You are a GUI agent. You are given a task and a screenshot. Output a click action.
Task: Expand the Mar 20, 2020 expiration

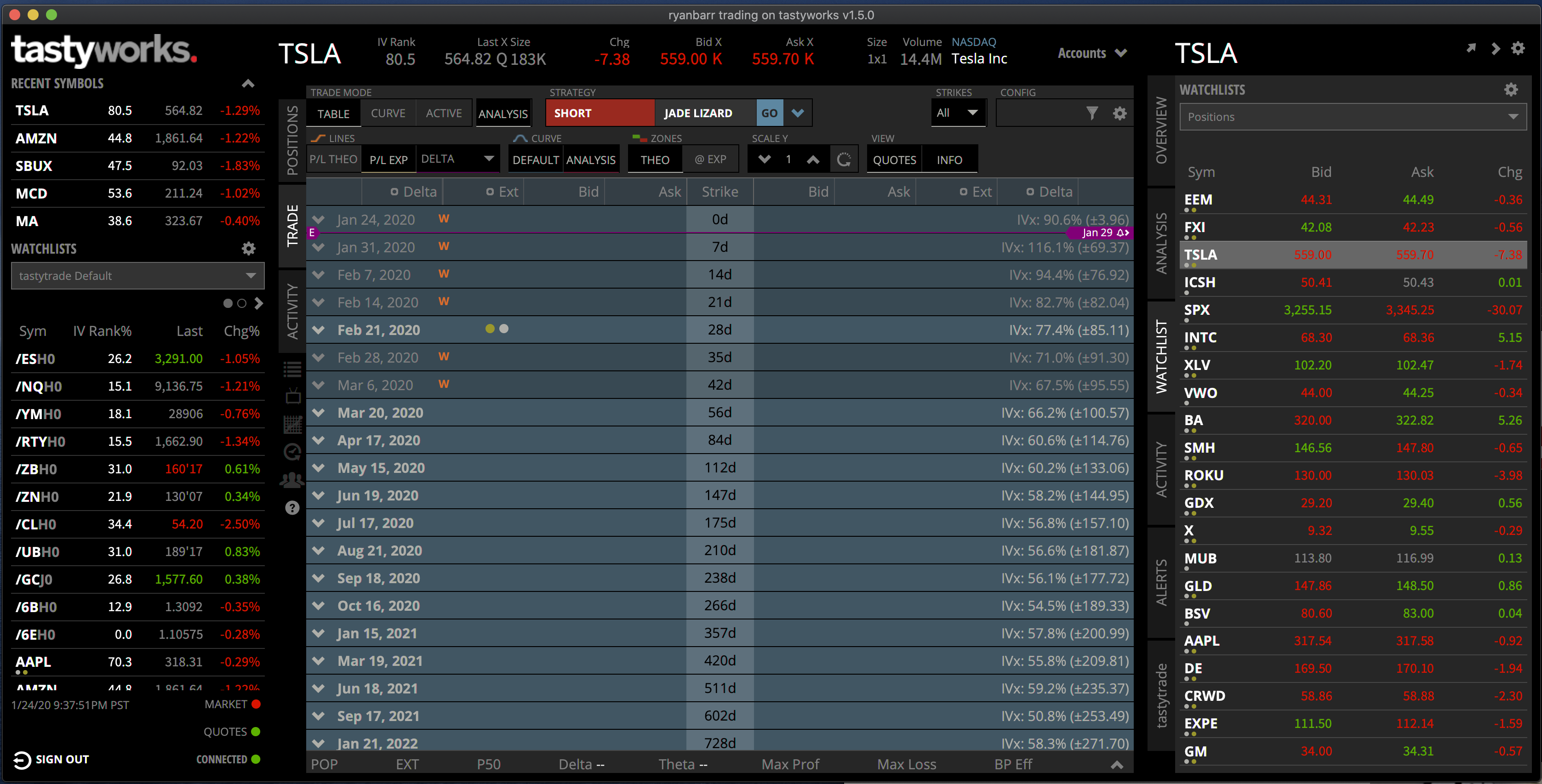coord(319,412)
